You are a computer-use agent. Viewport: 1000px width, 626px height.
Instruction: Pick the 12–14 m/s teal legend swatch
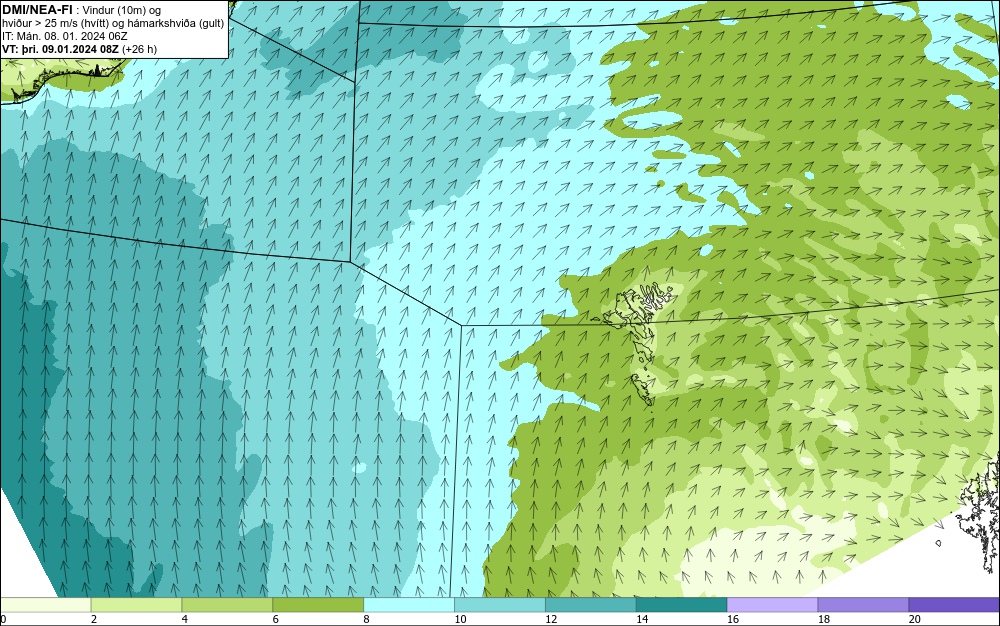tap(591, 605)
